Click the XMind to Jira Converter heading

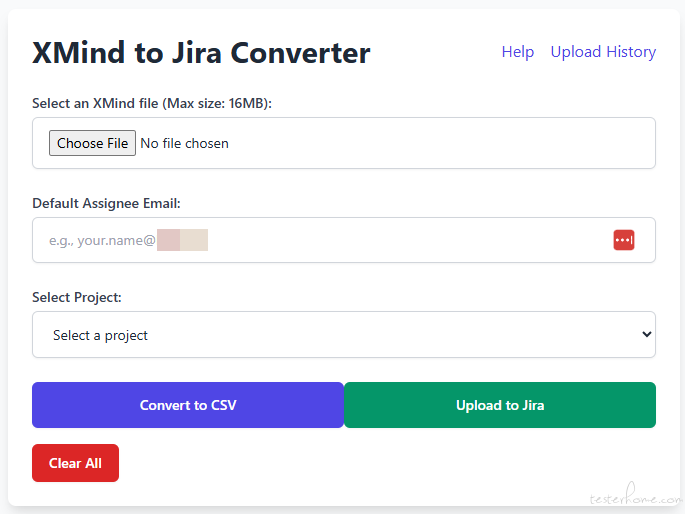point(201,53)
